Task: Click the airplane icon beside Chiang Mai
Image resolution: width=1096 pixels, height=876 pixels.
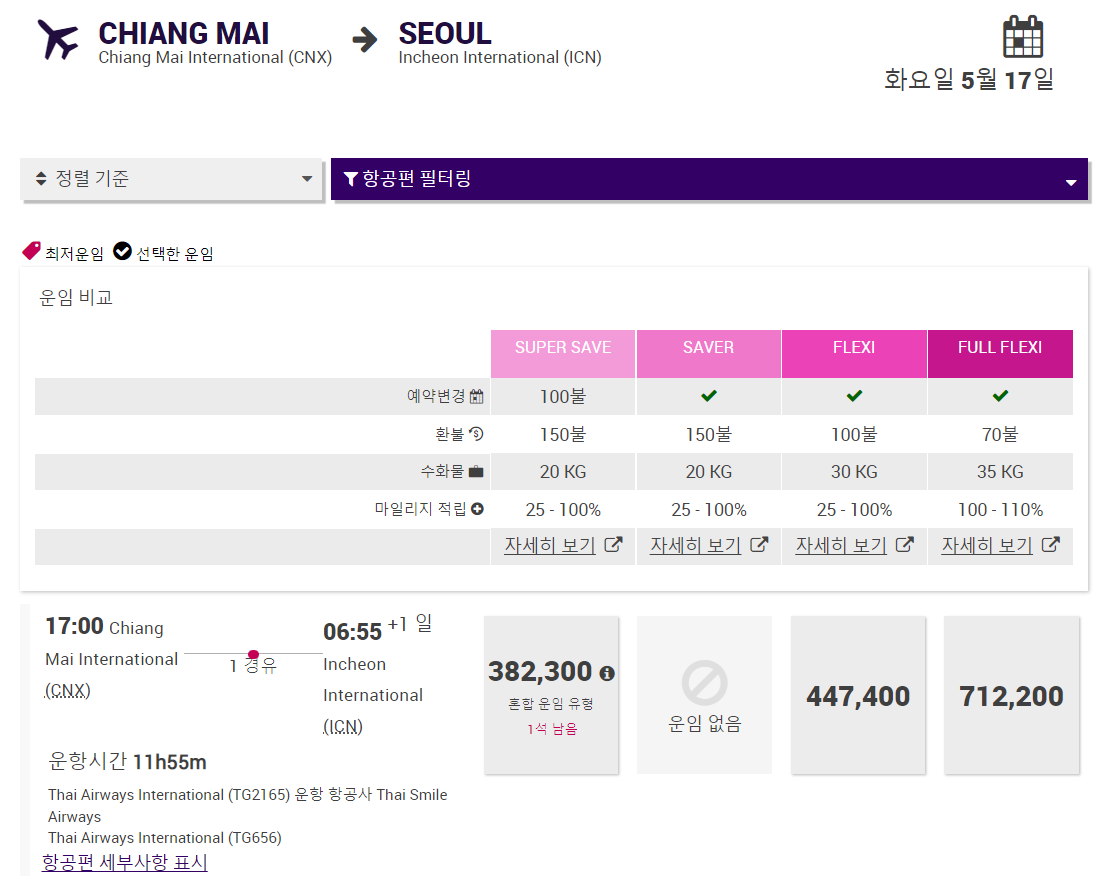Action: (x=58, y=39)
